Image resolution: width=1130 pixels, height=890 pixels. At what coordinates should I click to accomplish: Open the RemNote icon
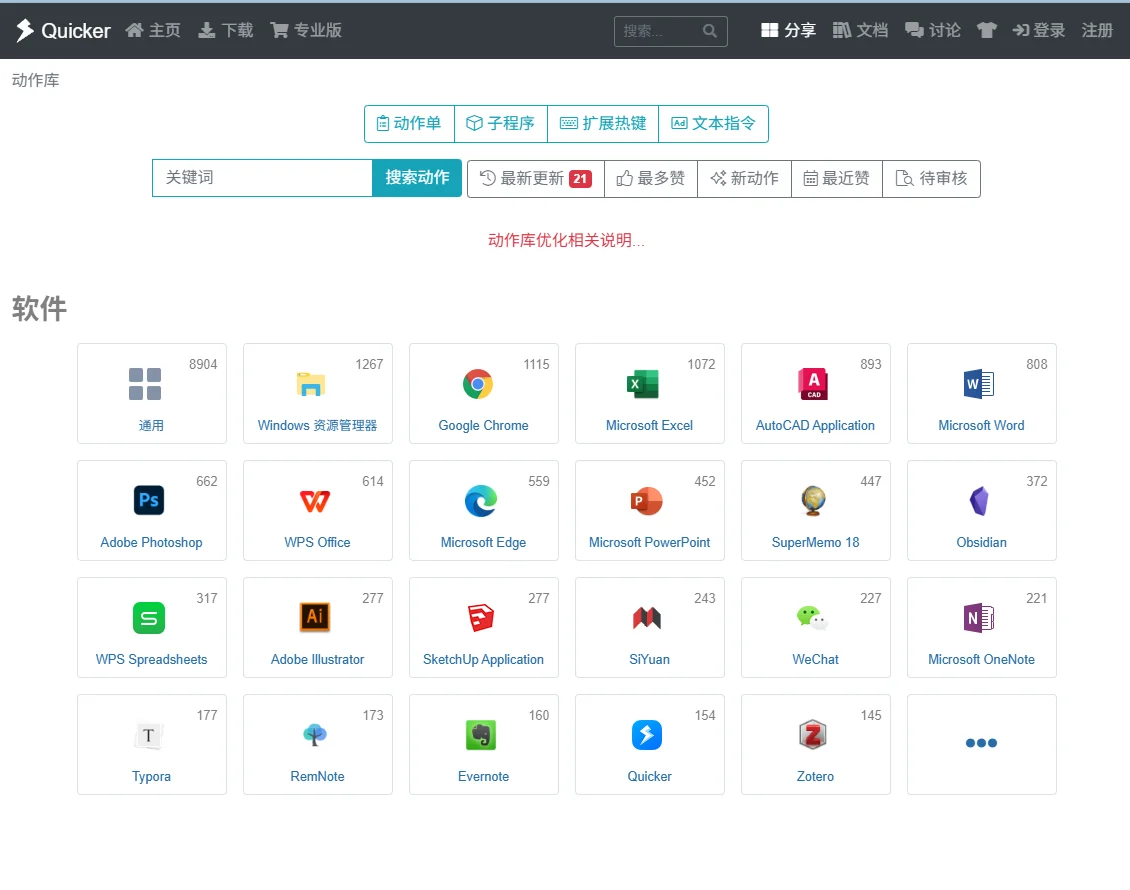coord(315,734)
